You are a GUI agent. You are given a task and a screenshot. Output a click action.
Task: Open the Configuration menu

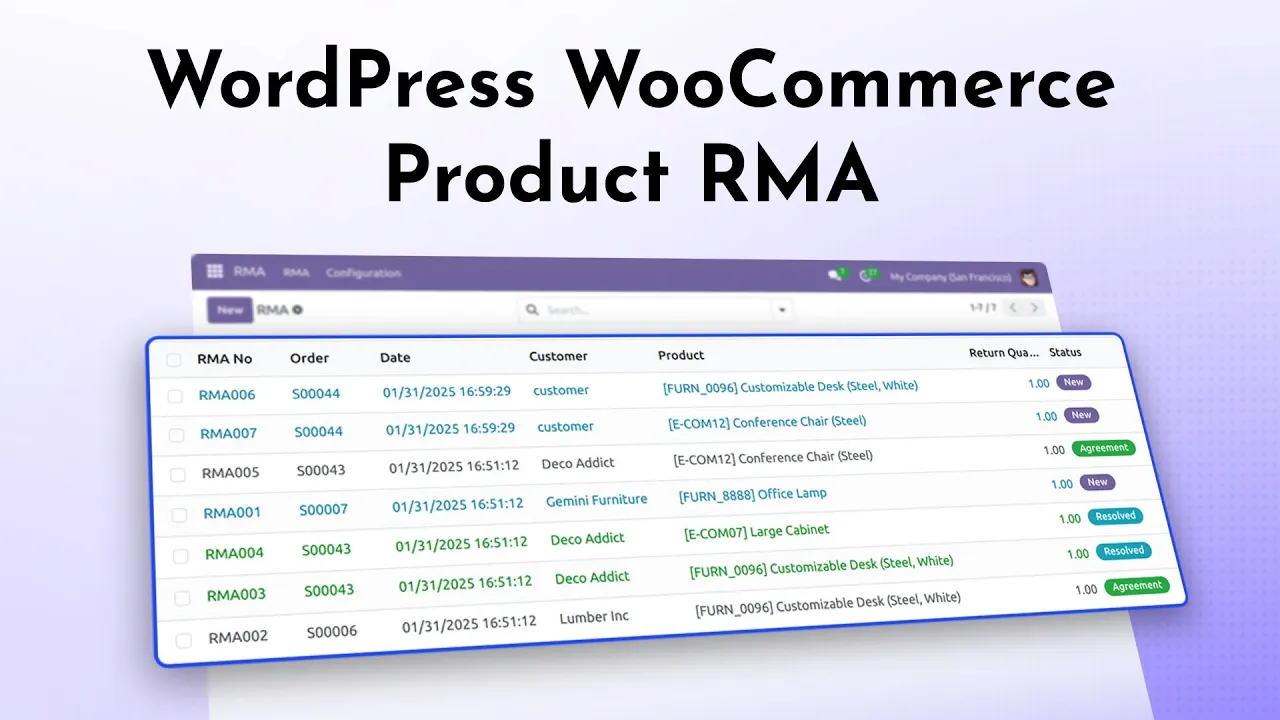[363, 272]
